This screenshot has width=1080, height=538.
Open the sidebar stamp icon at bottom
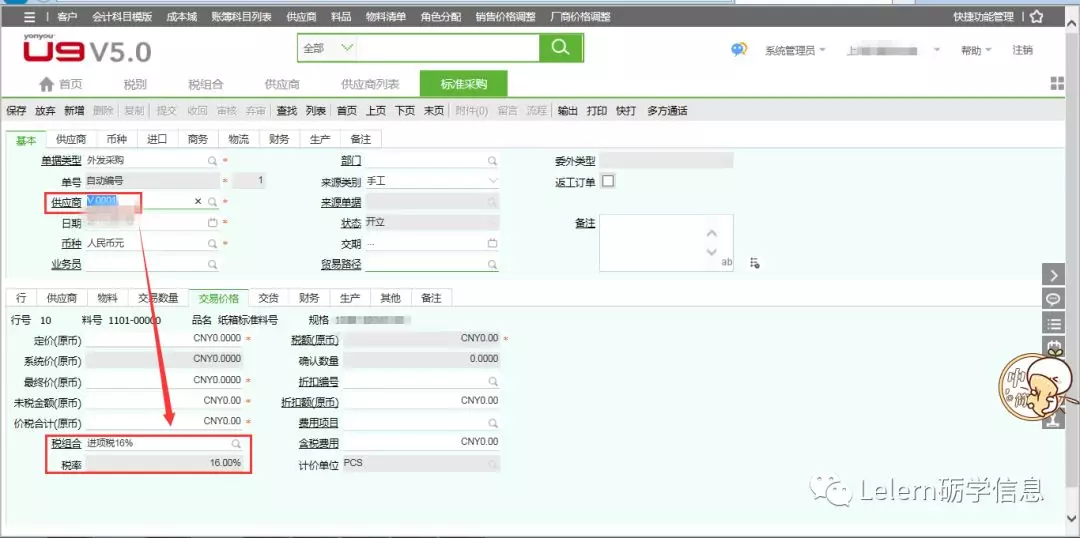pos(1053,421)
